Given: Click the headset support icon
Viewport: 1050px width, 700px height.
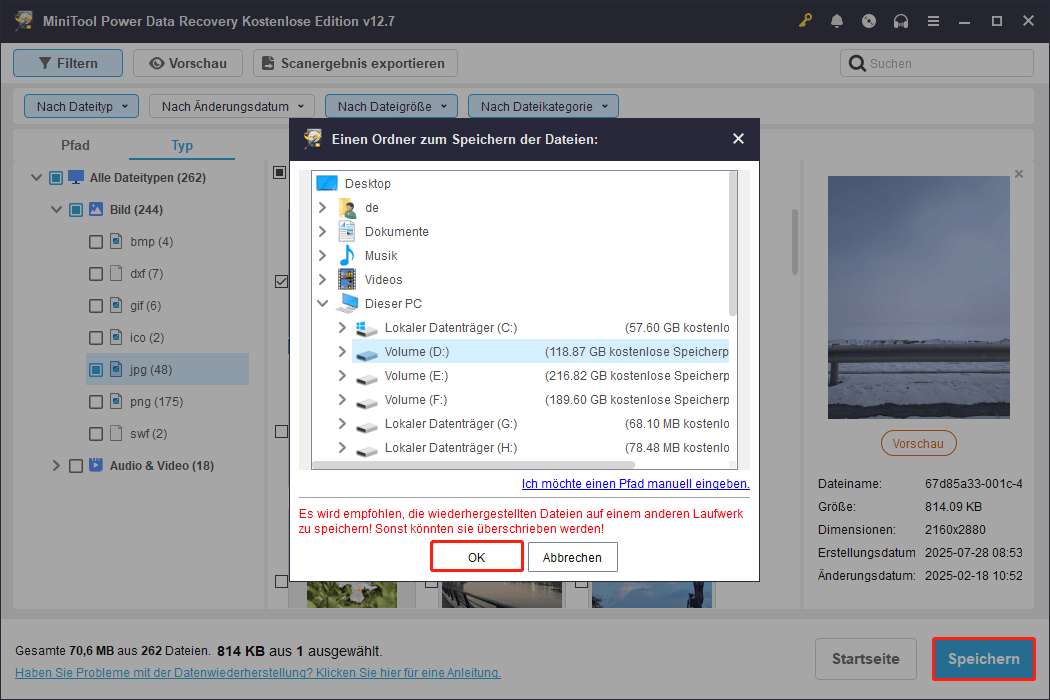Looking at the screenshot, I should point(901,20).
